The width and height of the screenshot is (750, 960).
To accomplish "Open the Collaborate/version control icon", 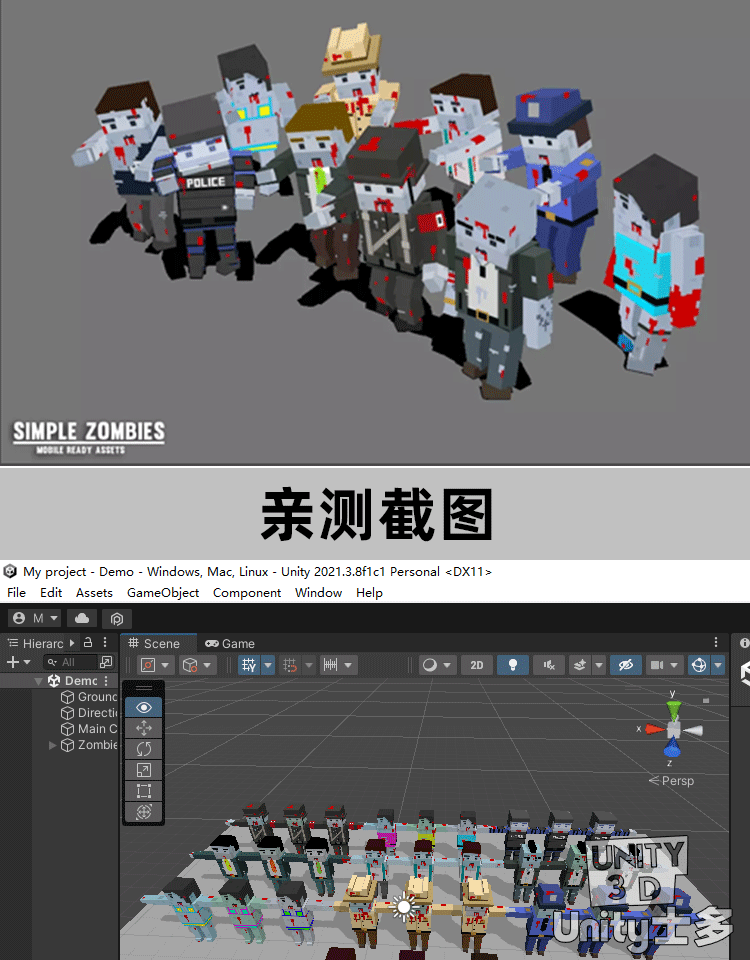I will [117, 618].
